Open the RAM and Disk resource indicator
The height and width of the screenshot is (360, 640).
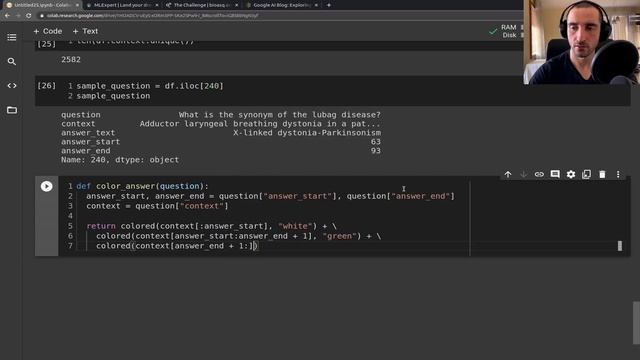coord(505,31)
